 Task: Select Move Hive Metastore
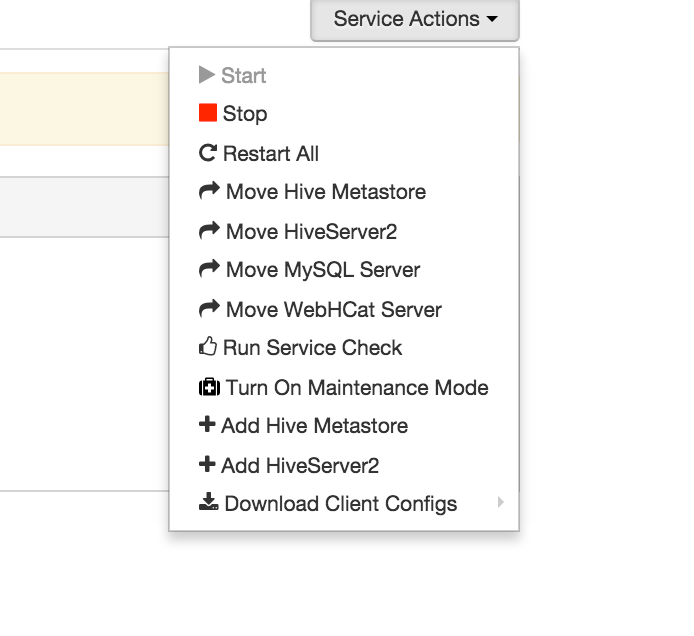click(326, 192)
